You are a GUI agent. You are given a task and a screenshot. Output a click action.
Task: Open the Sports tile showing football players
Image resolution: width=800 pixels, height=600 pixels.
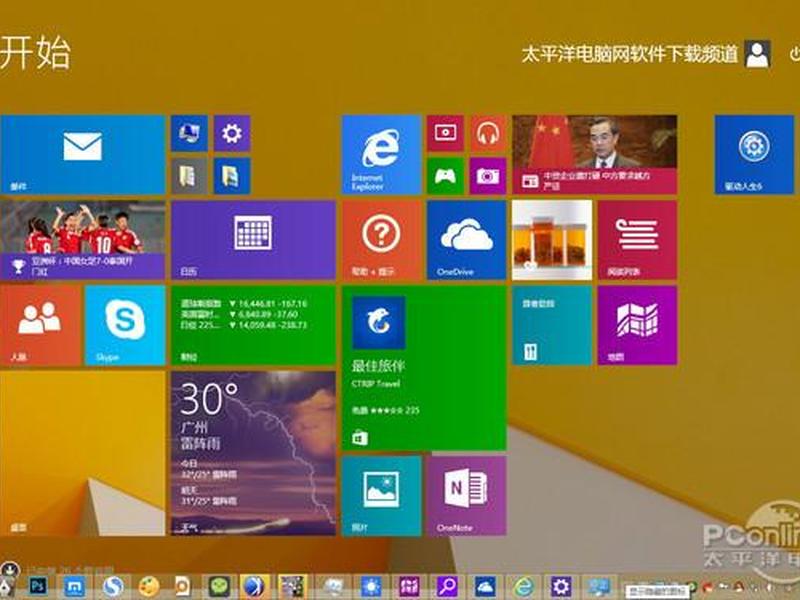point(83,240)
